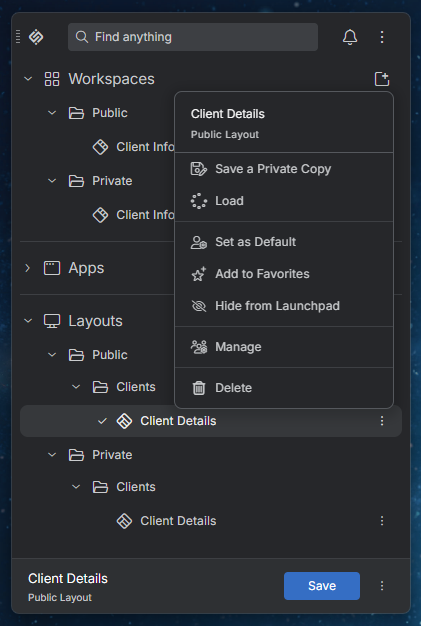
Task: Click the Client Details header of the context menu
Action: (227, 114)
